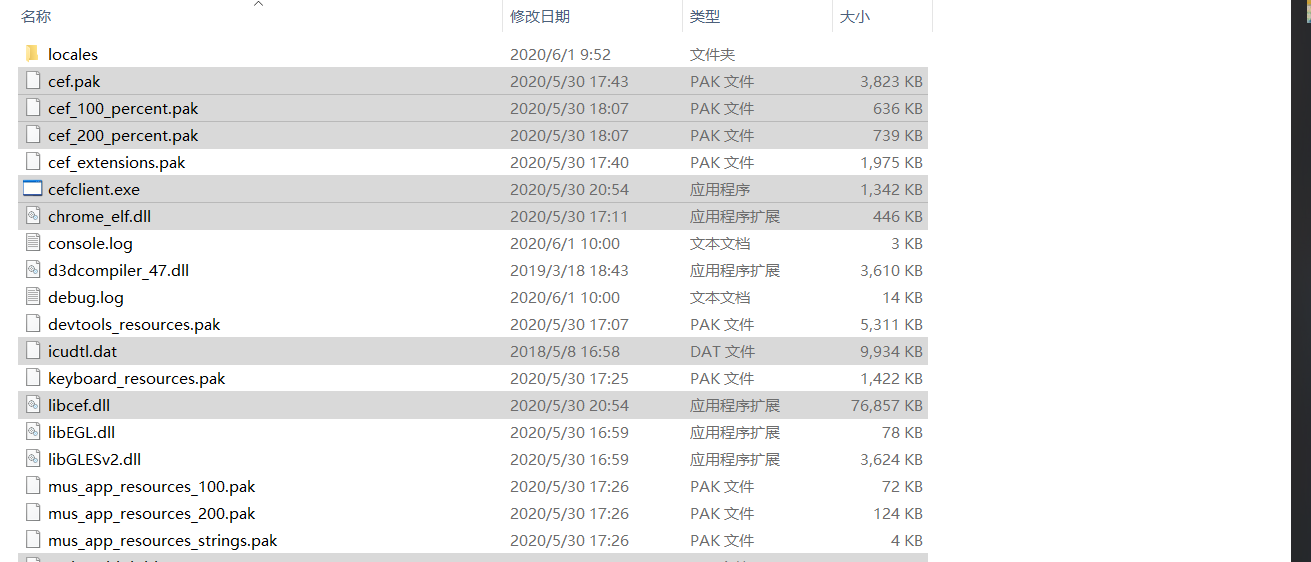Select the console.log text document icon
Image resolution: width=1311 pixels, height=562 pixels.
click(32, 243)
